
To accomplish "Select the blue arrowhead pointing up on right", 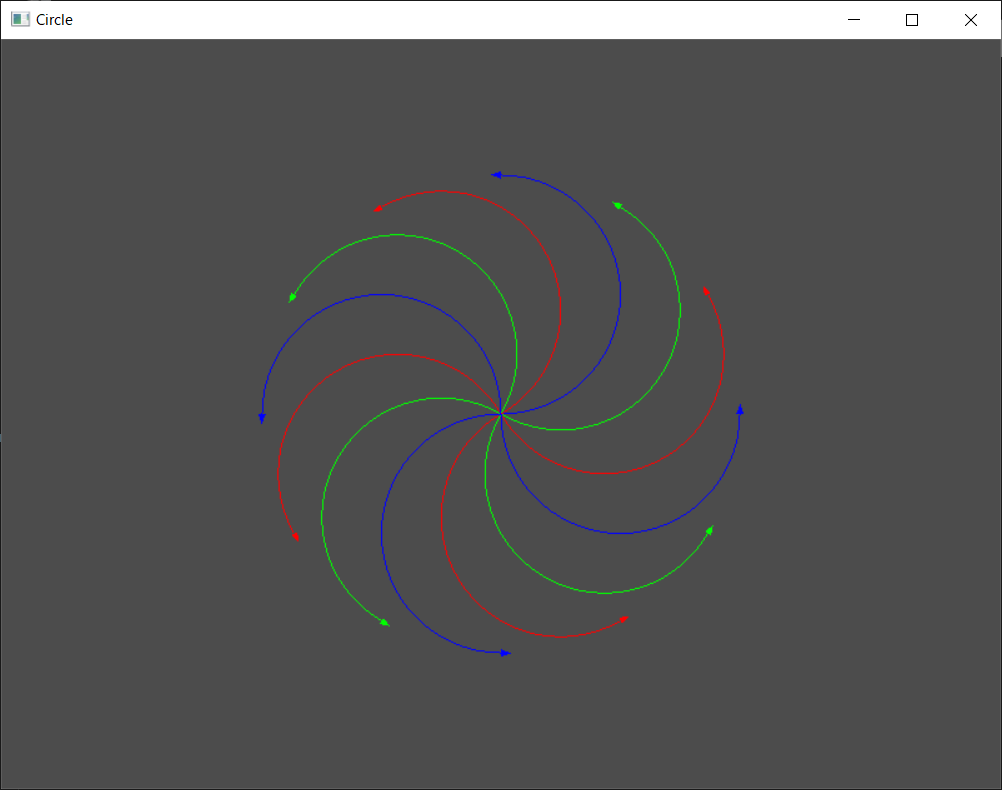I will (740, 409).
